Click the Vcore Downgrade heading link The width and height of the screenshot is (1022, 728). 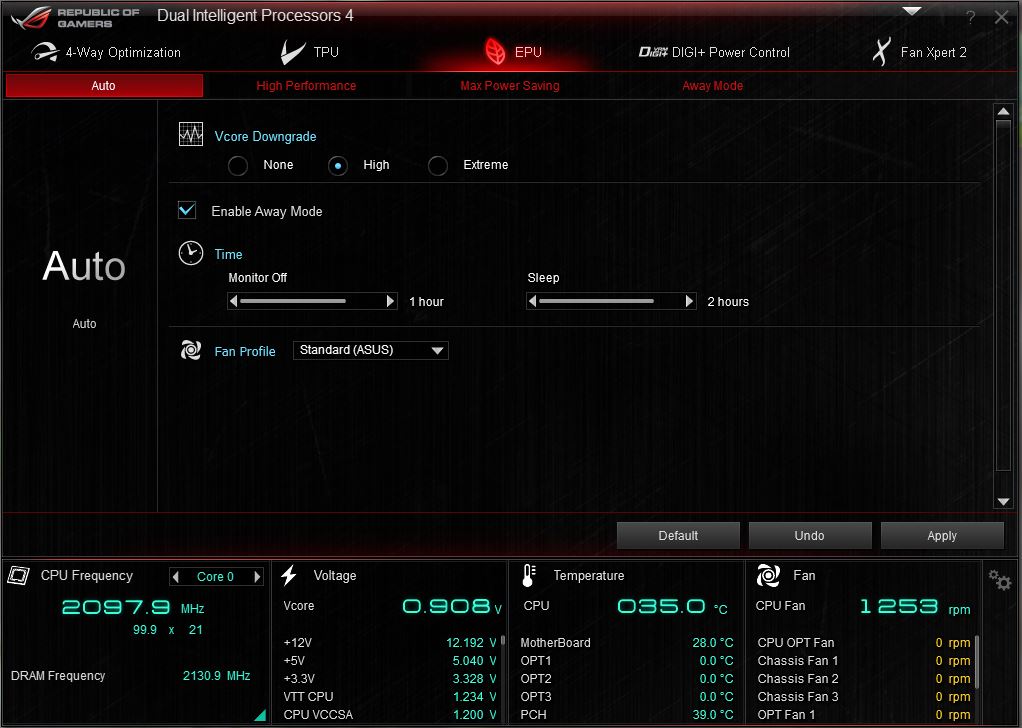tap(265, 136)
